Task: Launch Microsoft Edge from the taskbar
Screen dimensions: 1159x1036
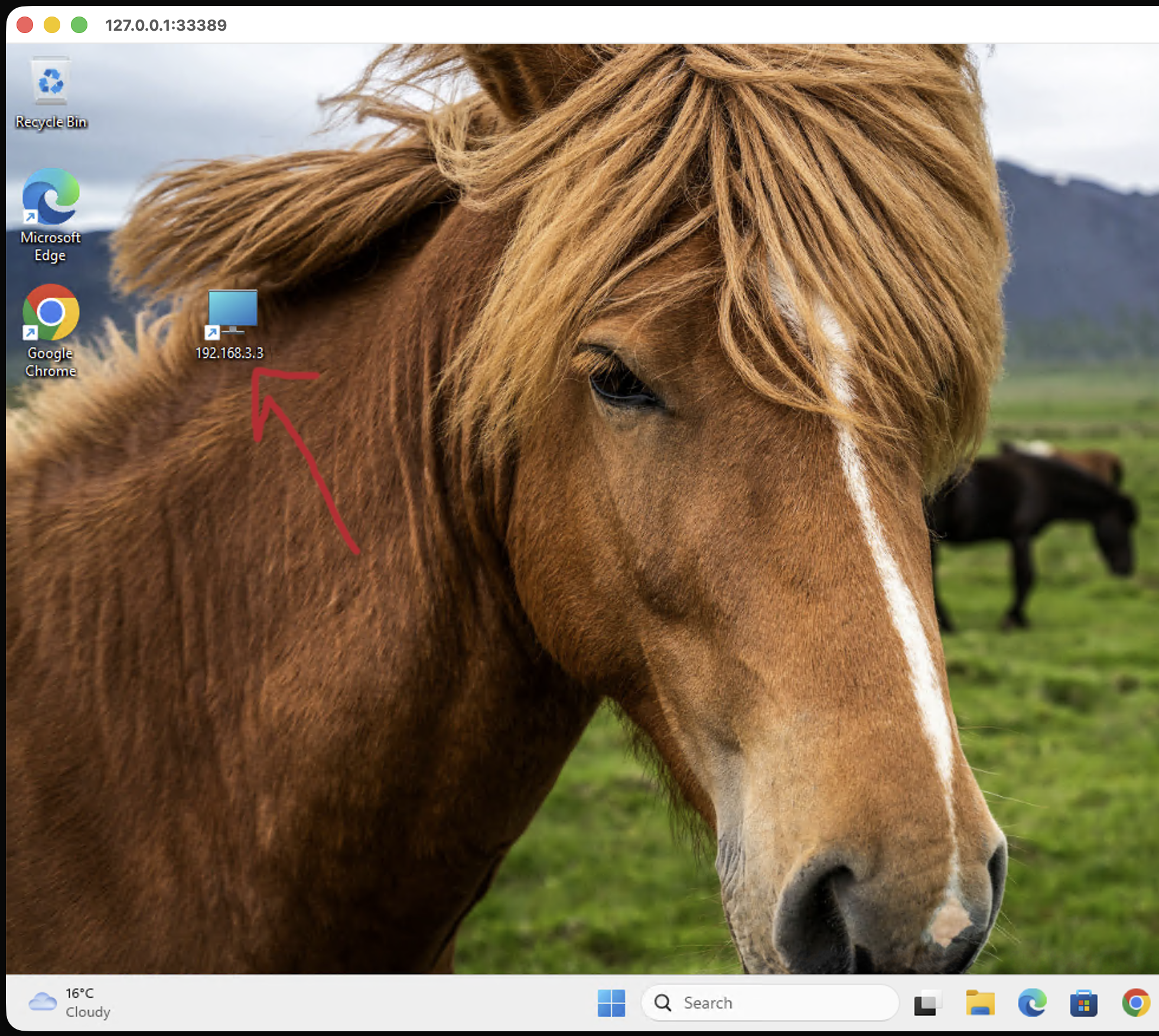Action: point(1032,1003)
